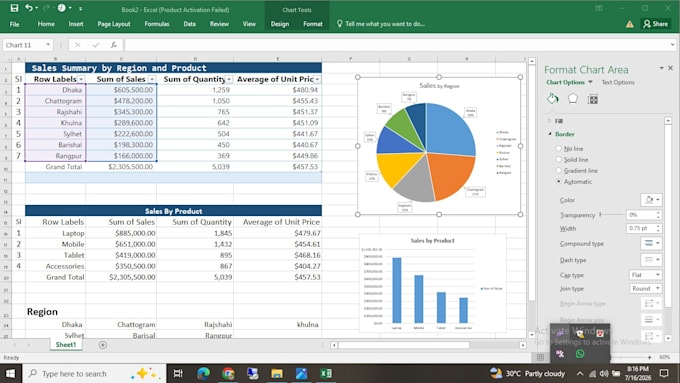
Task: Open the border Color picker button
Action: pos(651,200)
